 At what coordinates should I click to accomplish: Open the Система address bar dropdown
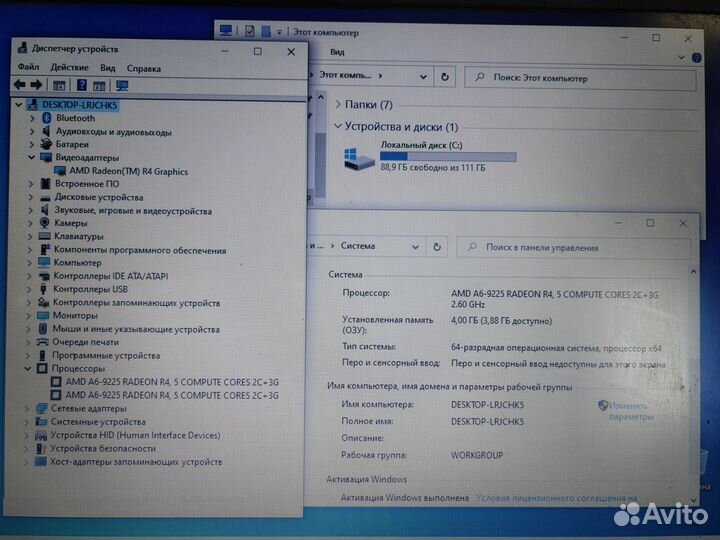[x=415, y=247]
